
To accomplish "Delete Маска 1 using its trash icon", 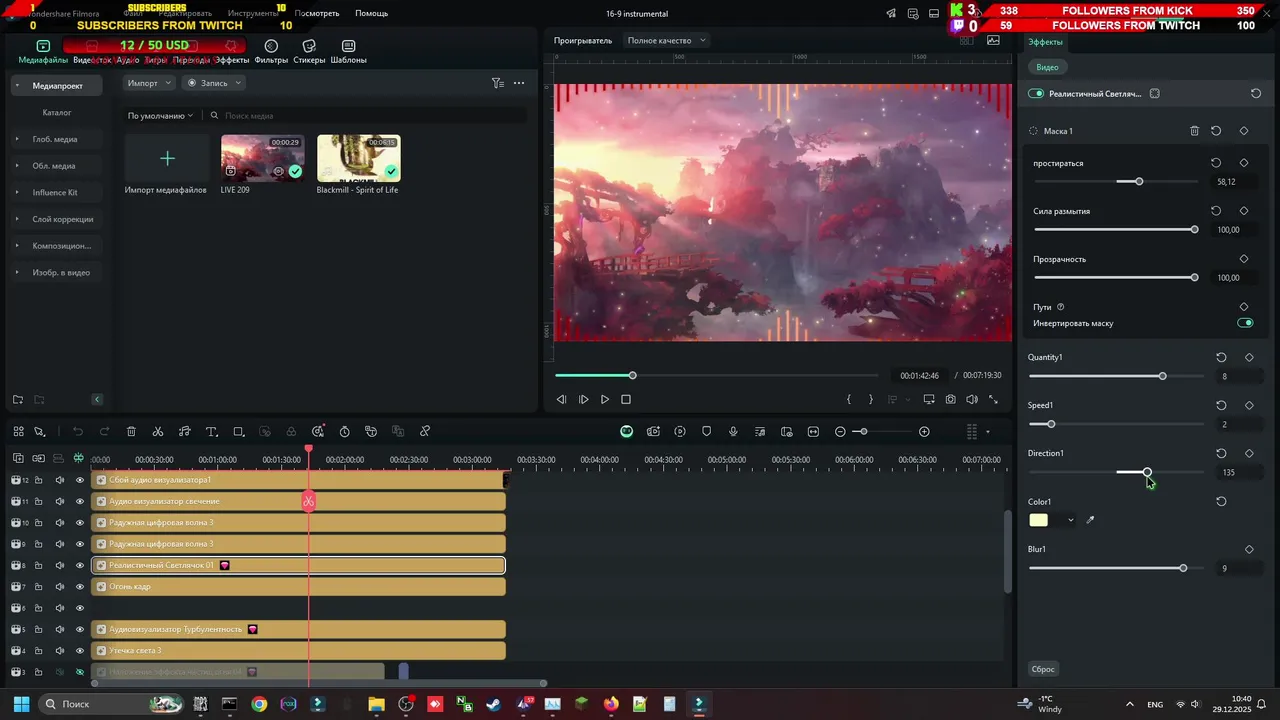I will [1194, 131].
